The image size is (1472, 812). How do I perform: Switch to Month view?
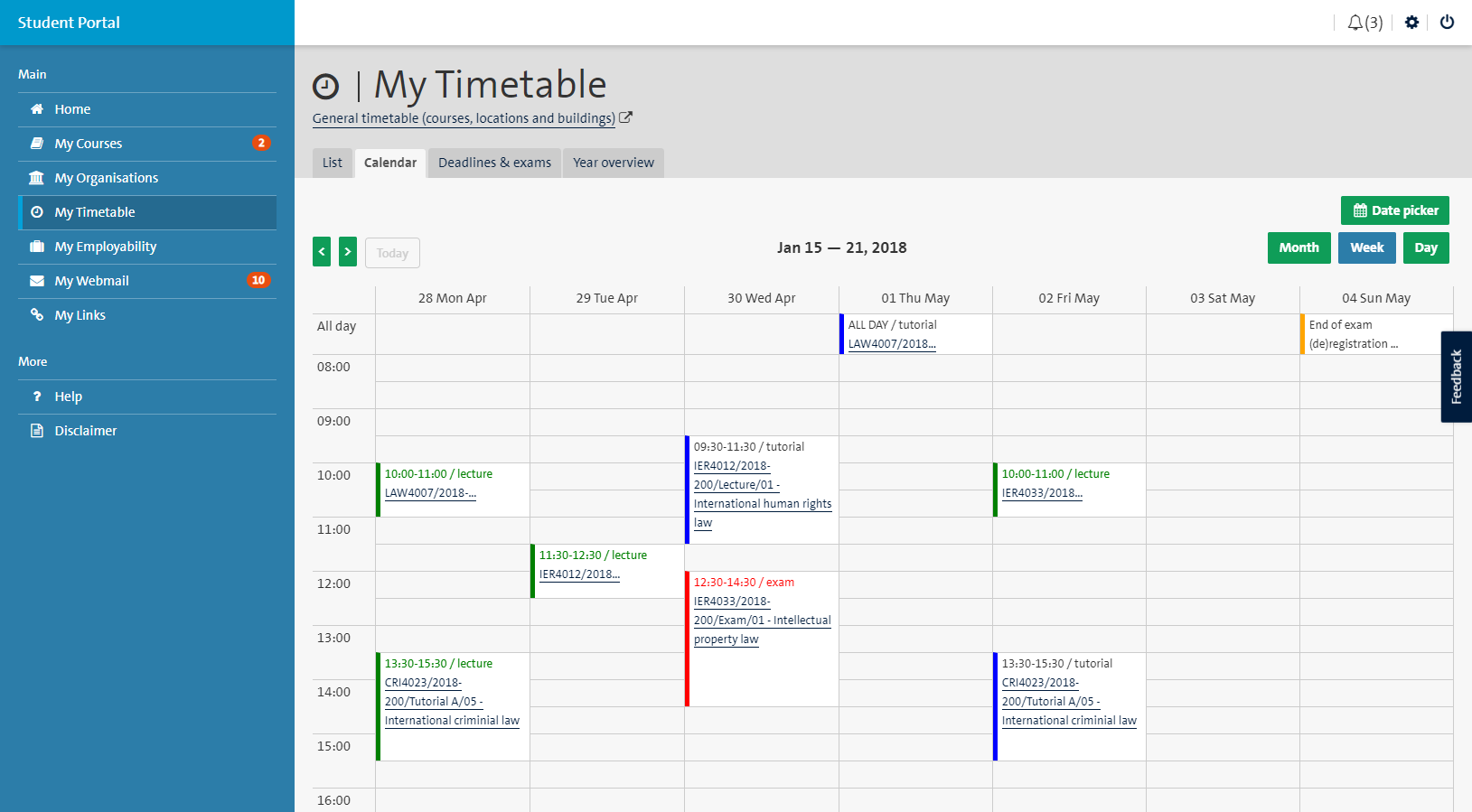(1299, 247)
